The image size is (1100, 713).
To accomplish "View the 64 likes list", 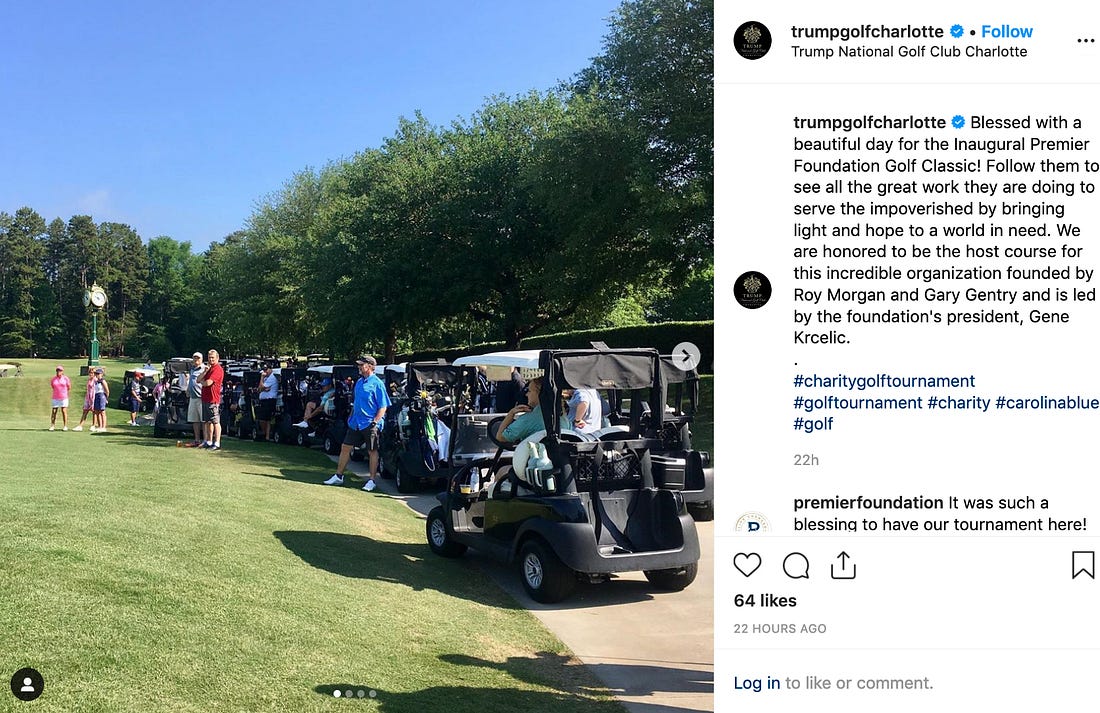I will (765, 601).
